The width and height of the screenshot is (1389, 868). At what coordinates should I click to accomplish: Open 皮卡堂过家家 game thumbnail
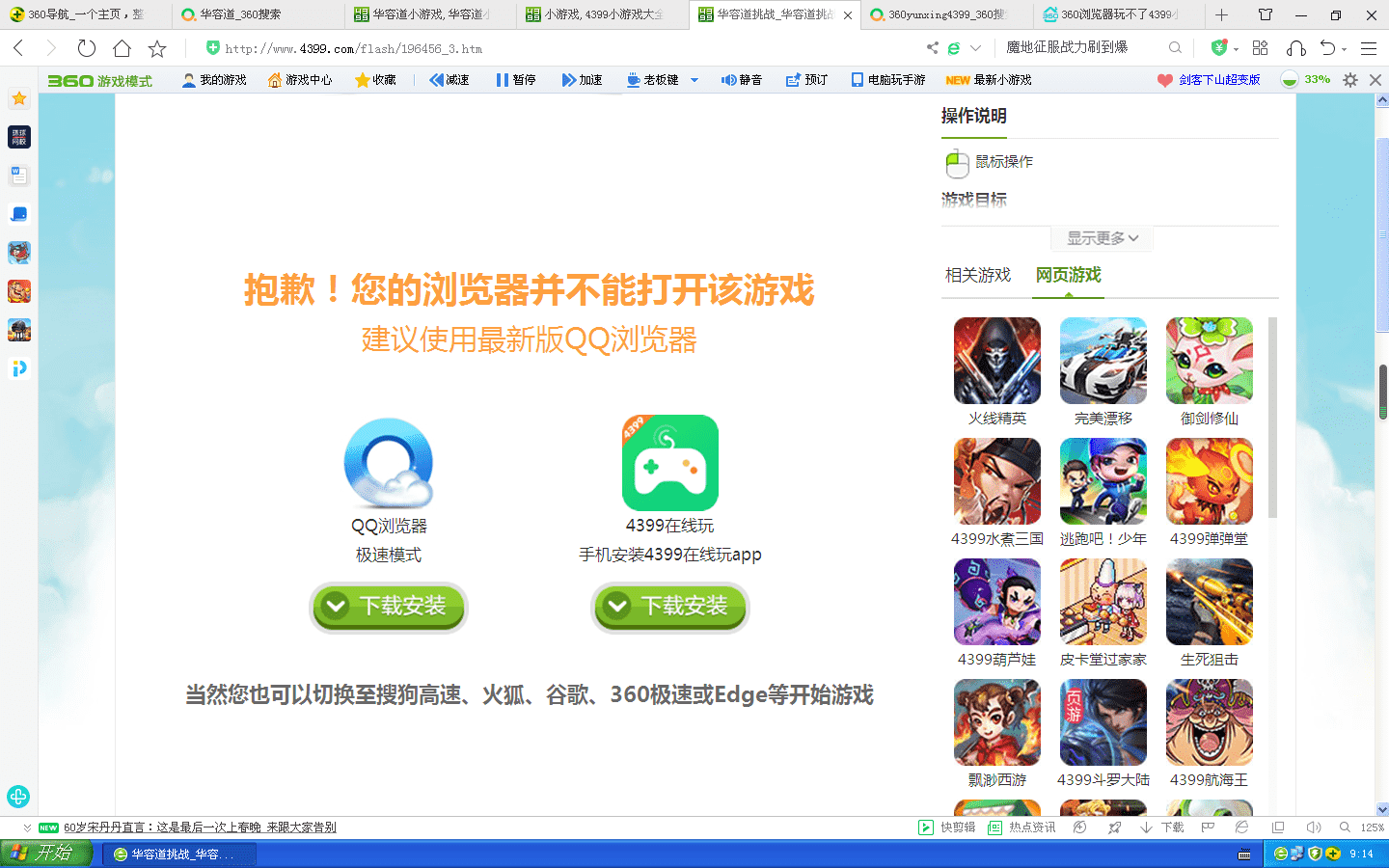tap(1103, 602)
